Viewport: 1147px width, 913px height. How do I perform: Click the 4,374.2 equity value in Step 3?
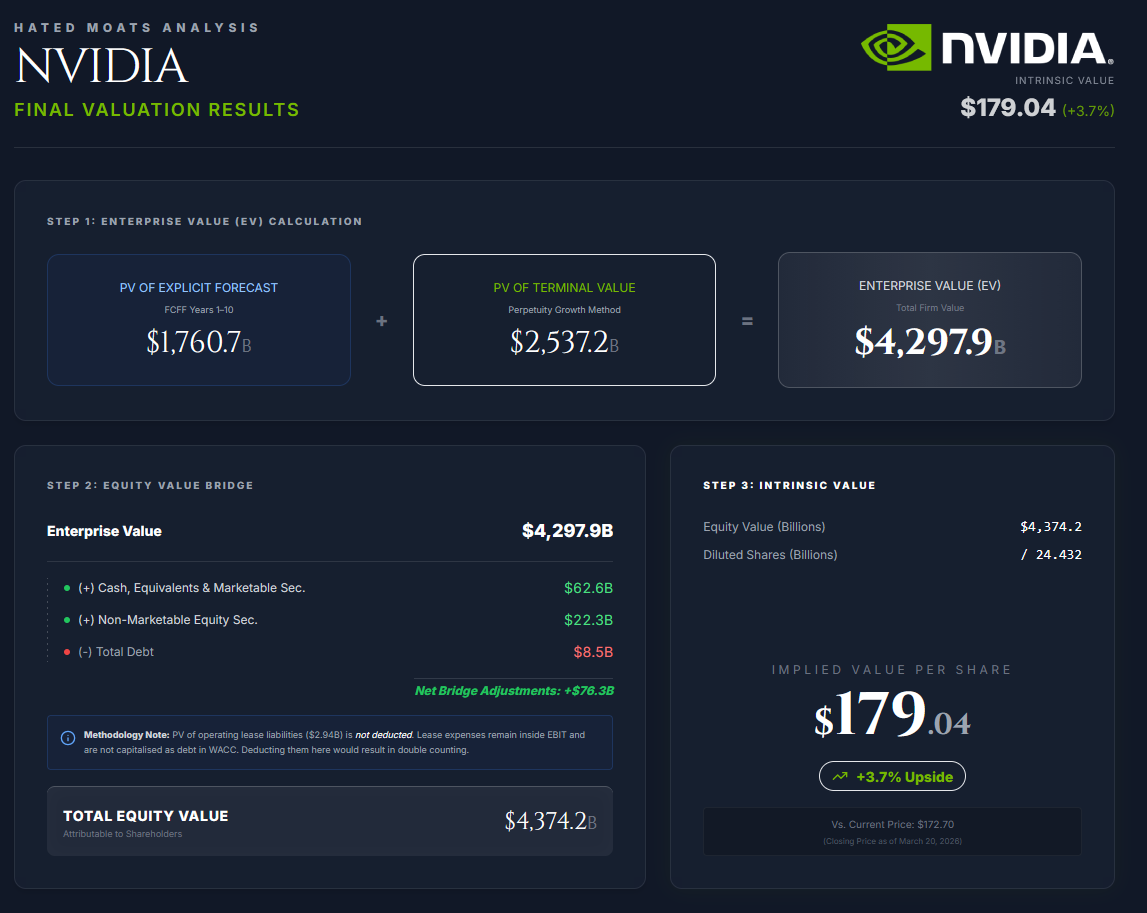click(1050, 527)
